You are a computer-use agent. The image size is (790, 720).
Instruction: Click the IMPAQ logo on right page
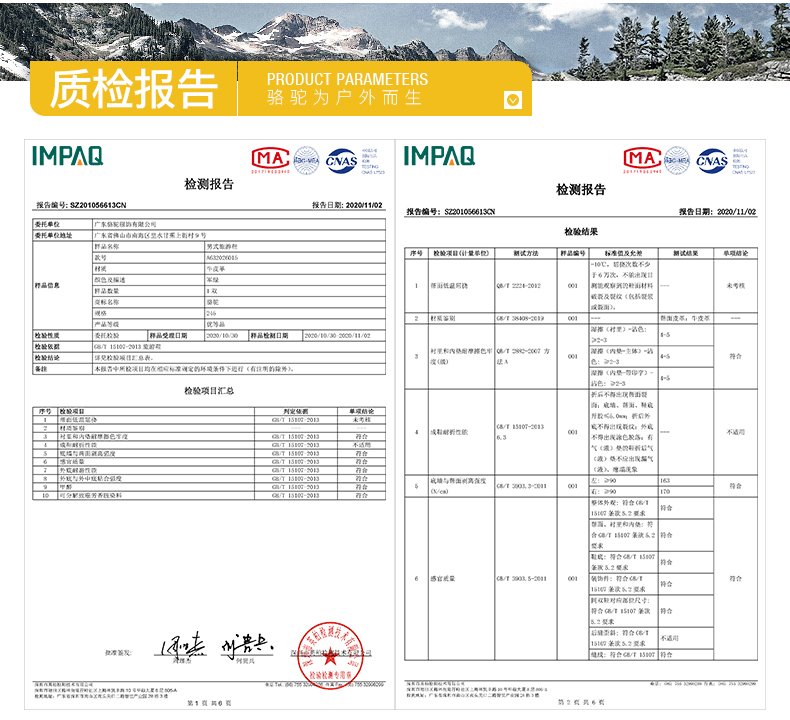click(439, 156)
